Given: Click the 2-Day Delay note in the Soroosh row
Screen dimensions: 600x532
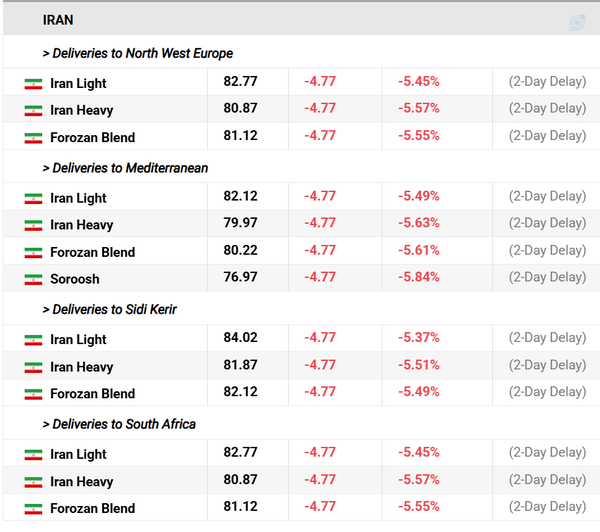Looking at the screenshot, I should coord(548,277).
